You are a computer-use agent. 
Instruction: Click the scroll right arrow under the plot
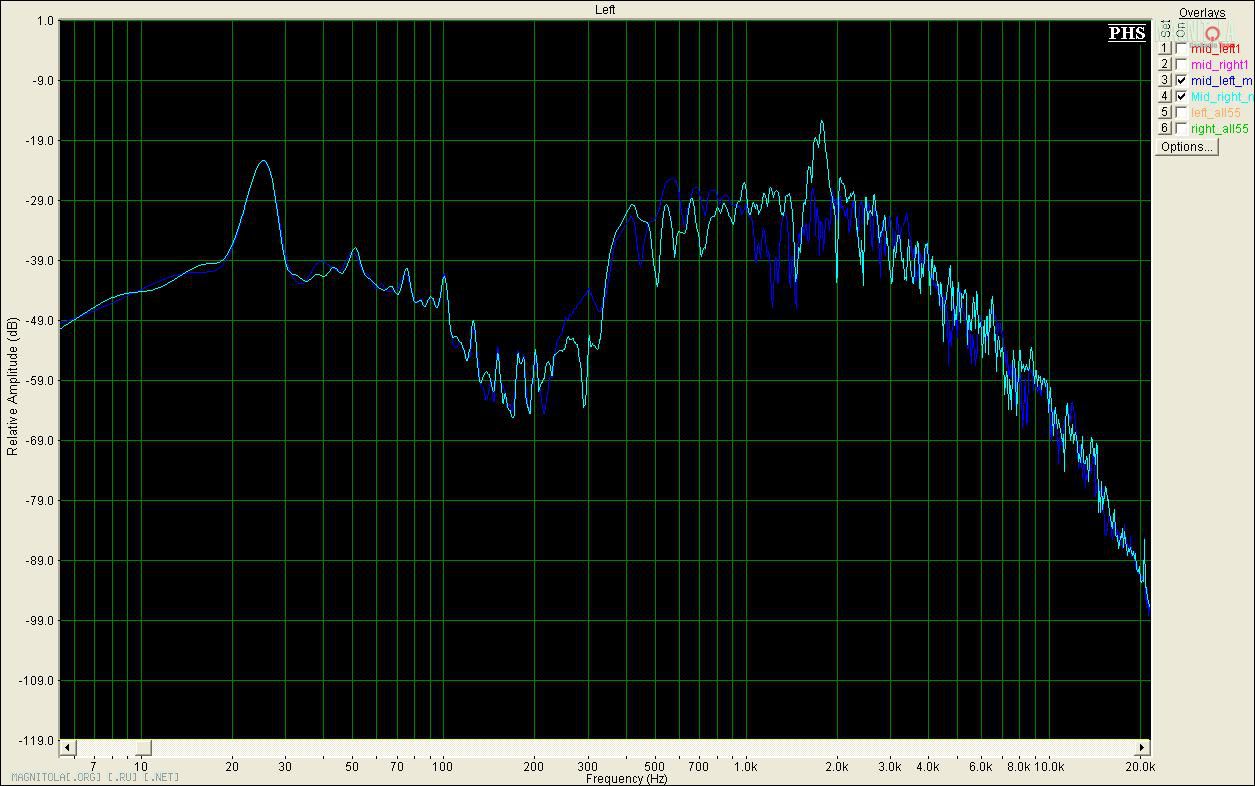coord(1142,748)
